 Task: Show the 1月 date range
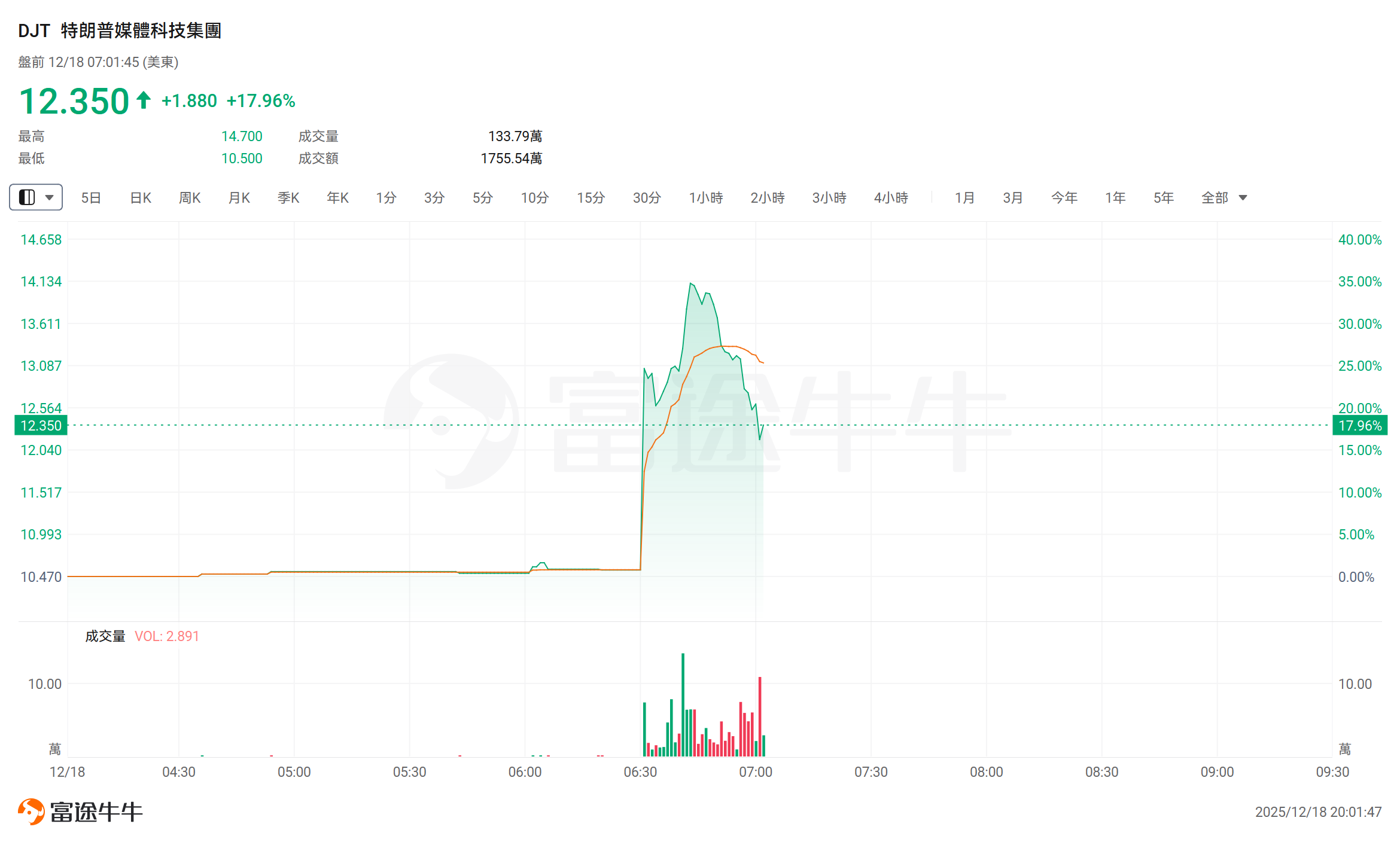(x=964, y=198)
